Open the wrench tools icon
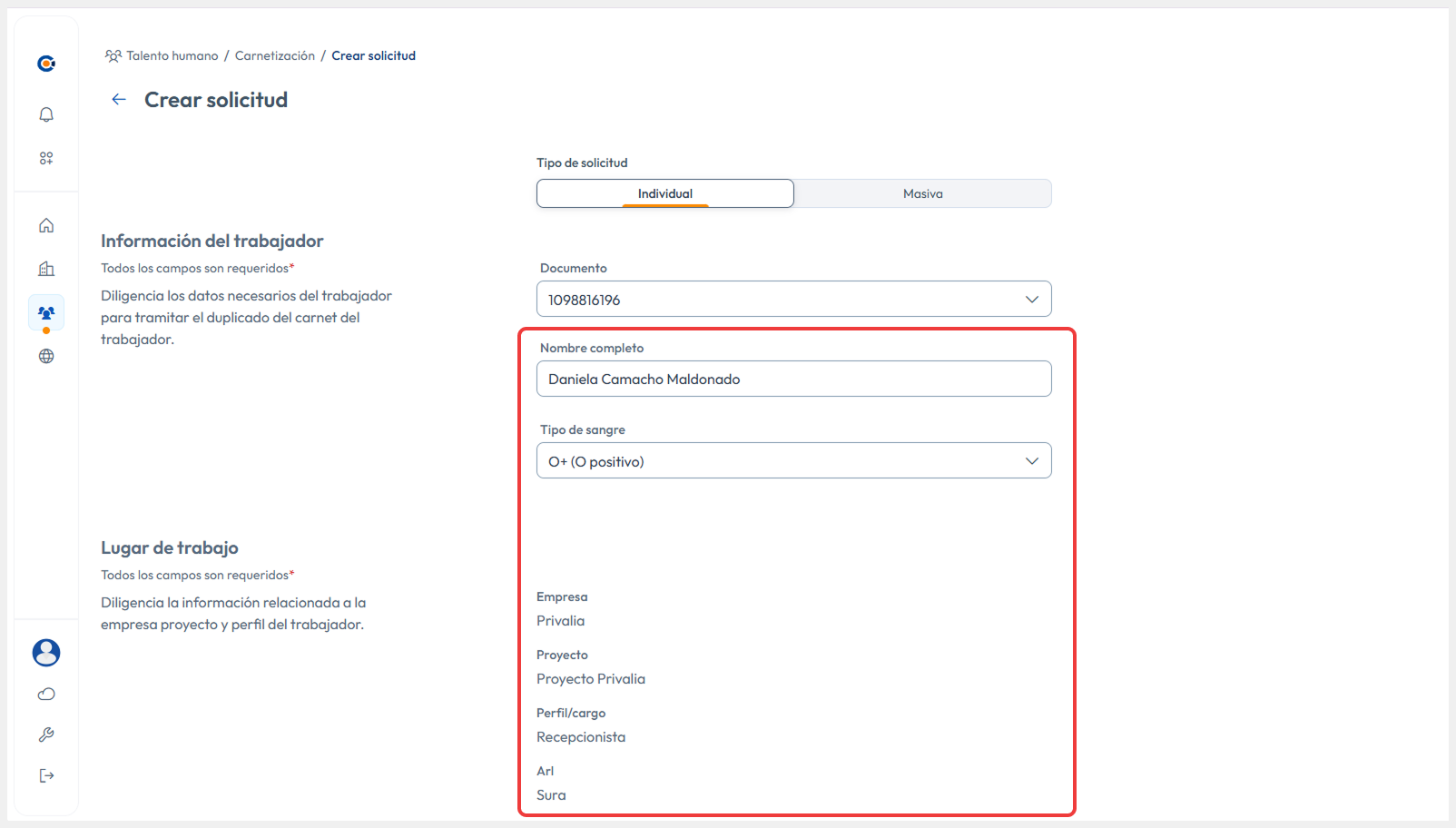Viewport: 1456px width, 828px height. [x=45, y=734]
